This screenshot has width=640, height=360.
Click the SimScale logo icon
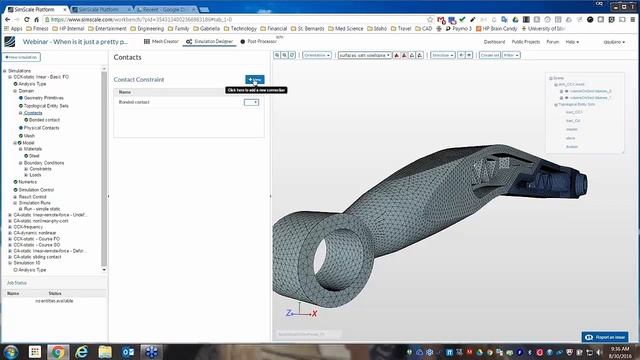(x=9, y=42)
